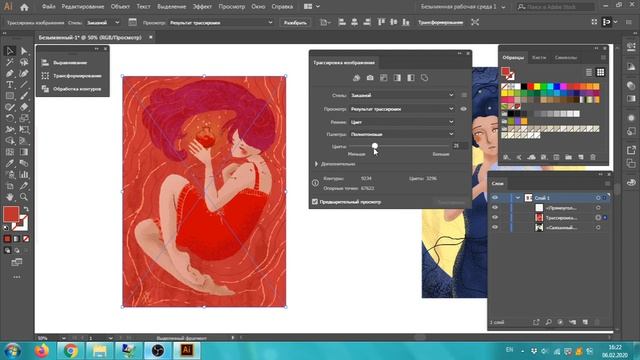Open the Palette dropdown in Image Trace panel
The width and height of the screenshot is (640, 360).
402,134
